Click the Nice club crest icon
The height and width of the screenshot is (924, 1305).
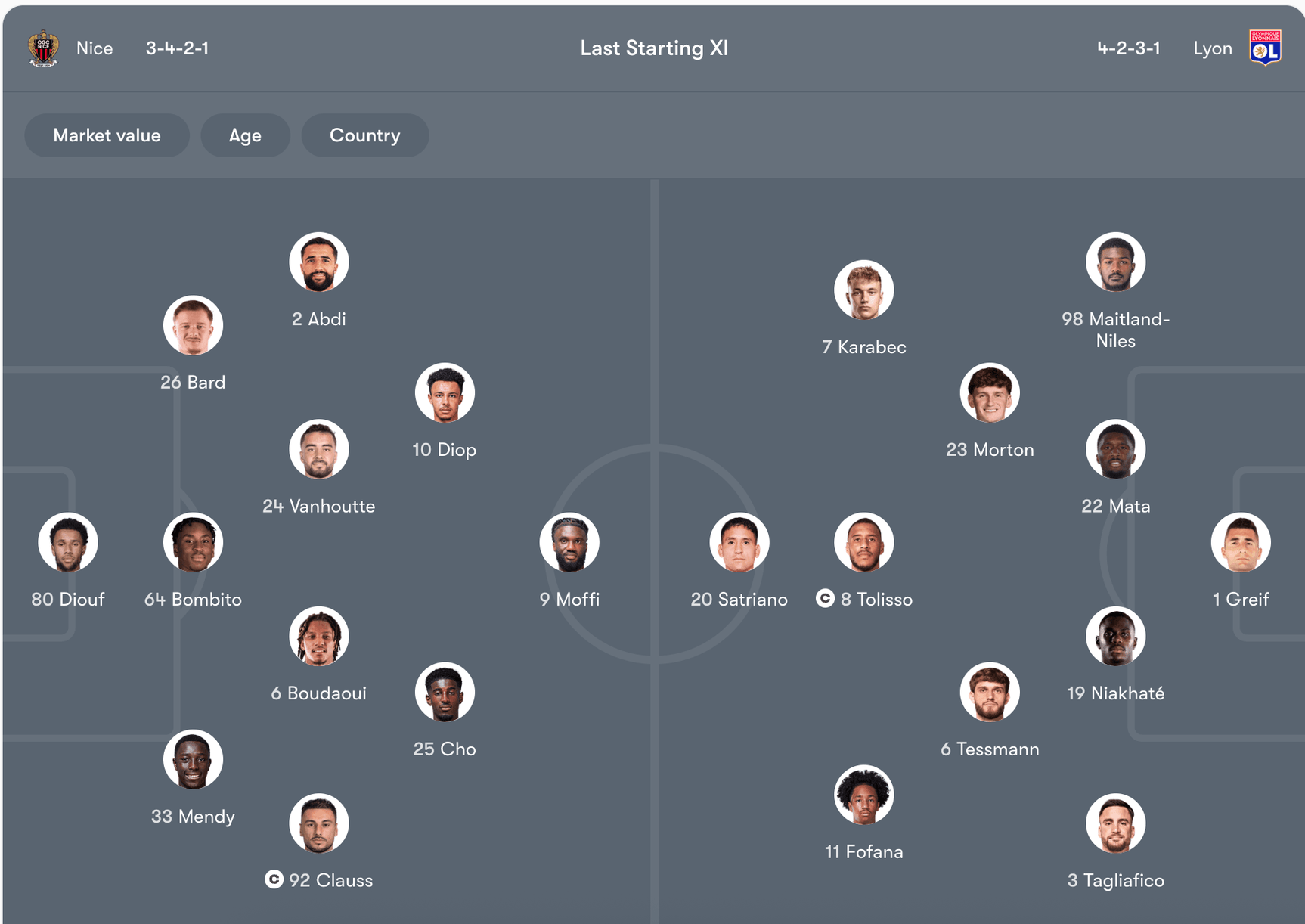pos(43,48)
